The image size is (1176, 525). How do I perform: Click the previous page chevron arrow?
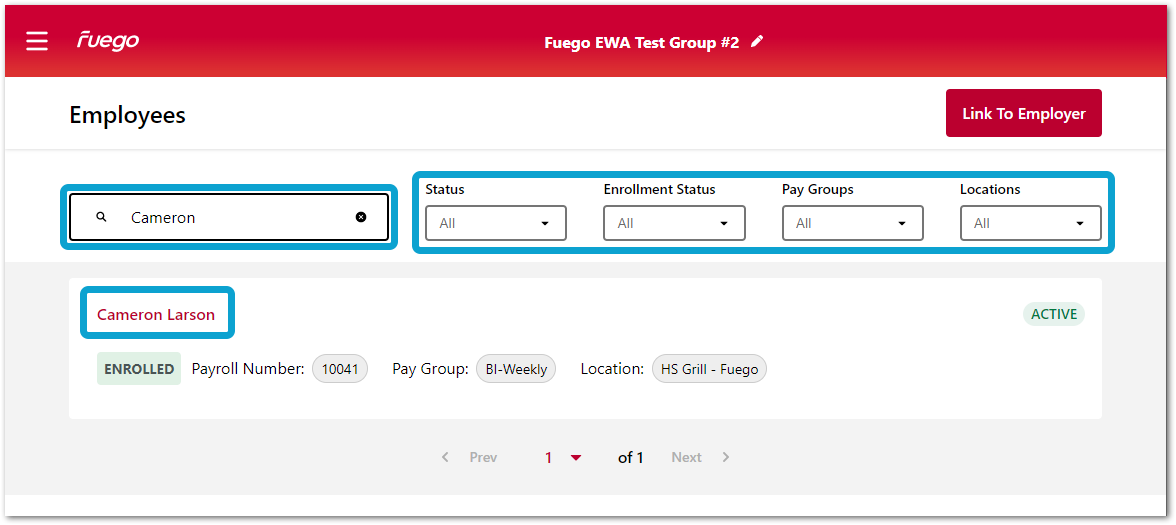pyautogui.click(x=445, y=457)
